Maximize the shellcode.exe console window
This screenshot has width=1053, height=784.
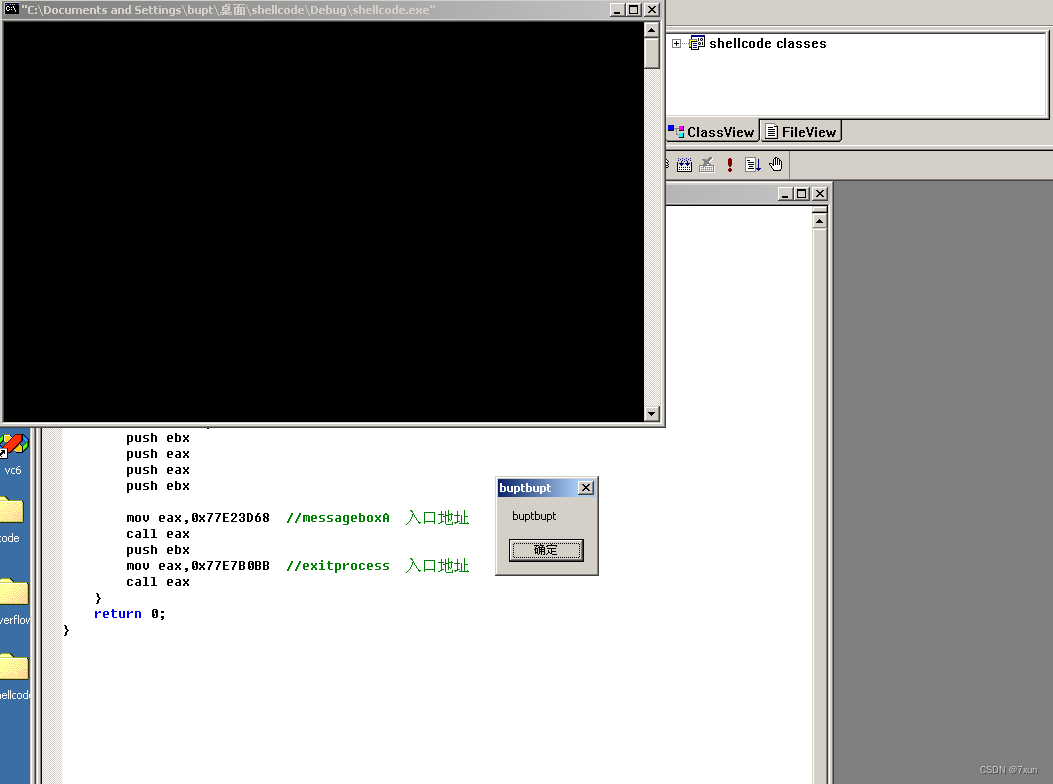click(634, 9)
